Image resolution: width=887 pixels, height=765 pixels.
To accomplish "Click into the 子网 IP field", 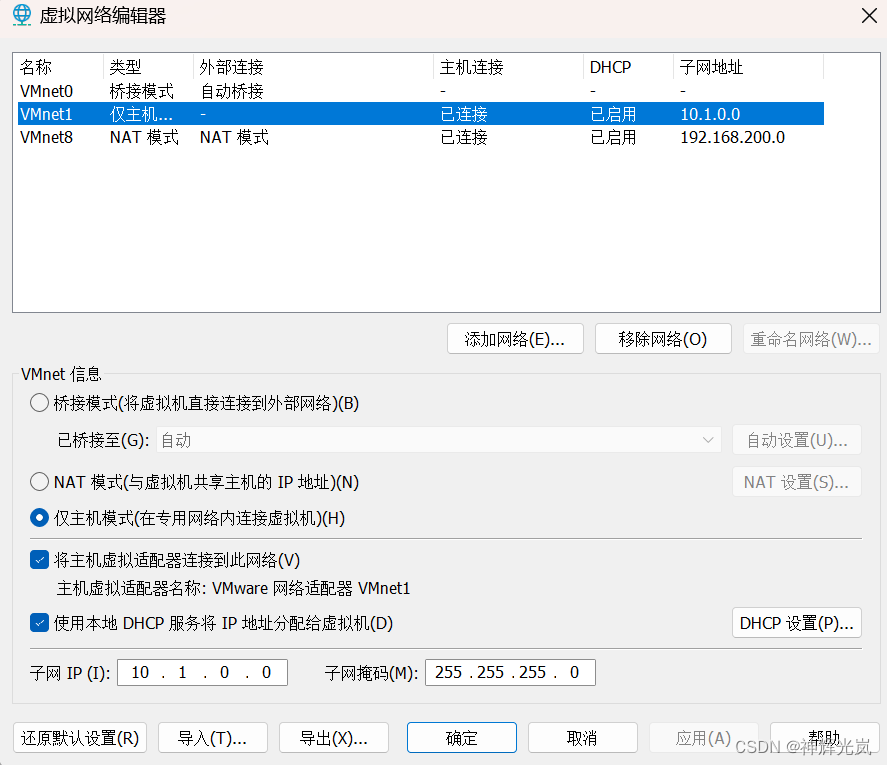I will 203,672.
